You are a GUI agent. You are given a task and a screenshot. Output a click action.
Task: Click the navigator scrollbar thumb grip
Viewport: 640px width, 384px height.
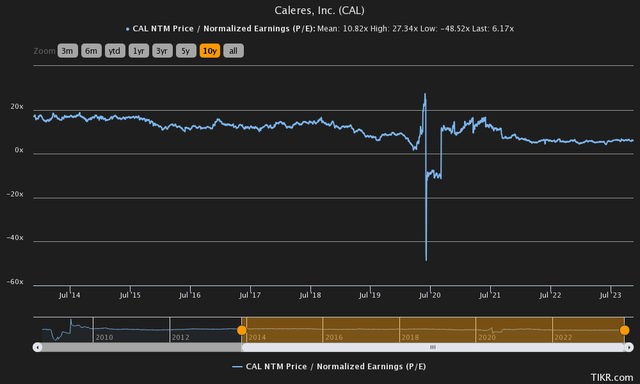click(x=433, y=347)
